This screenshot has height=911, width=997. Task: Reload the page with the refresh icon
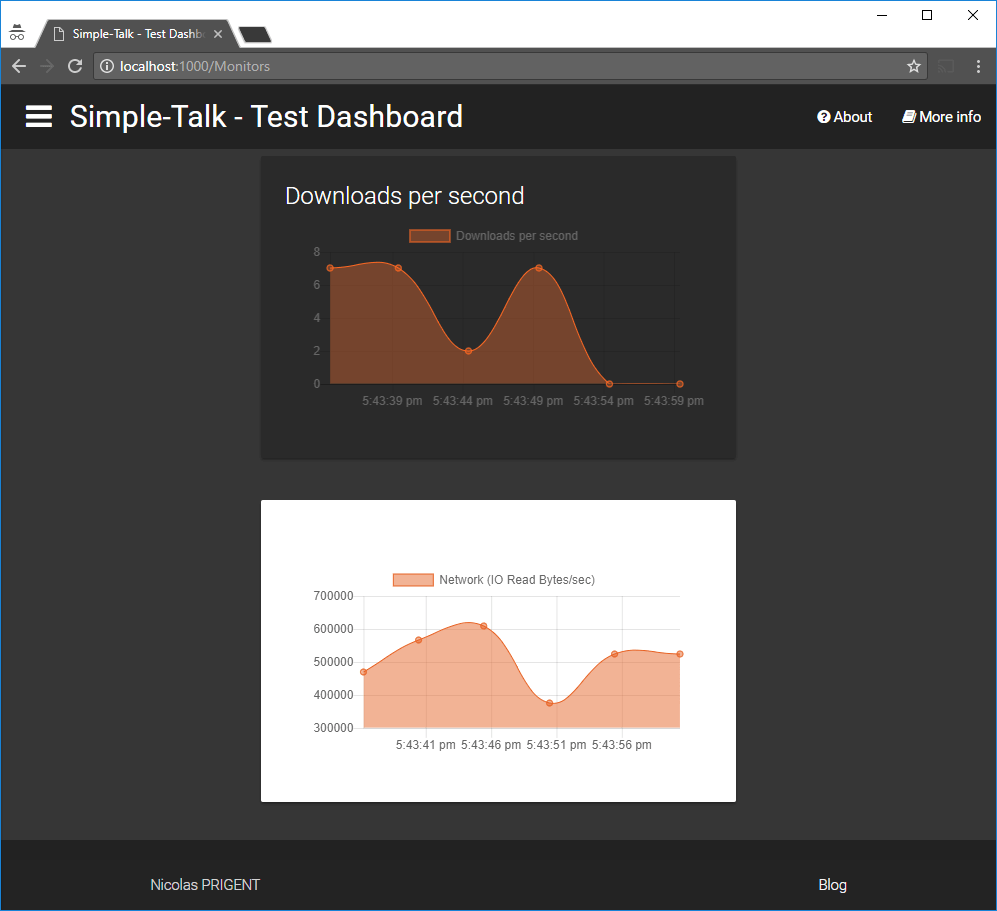click(x=75, y=66)
